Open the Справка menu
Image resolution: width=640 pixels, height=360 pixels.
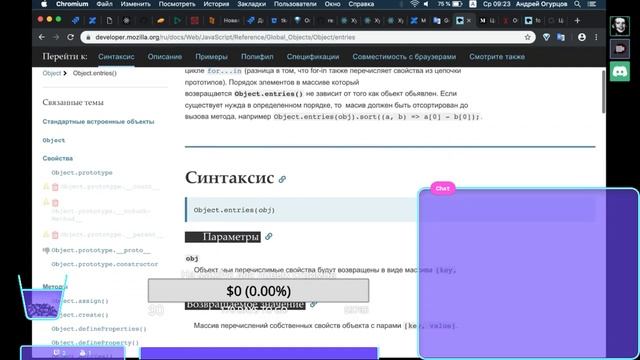[361, 4]
